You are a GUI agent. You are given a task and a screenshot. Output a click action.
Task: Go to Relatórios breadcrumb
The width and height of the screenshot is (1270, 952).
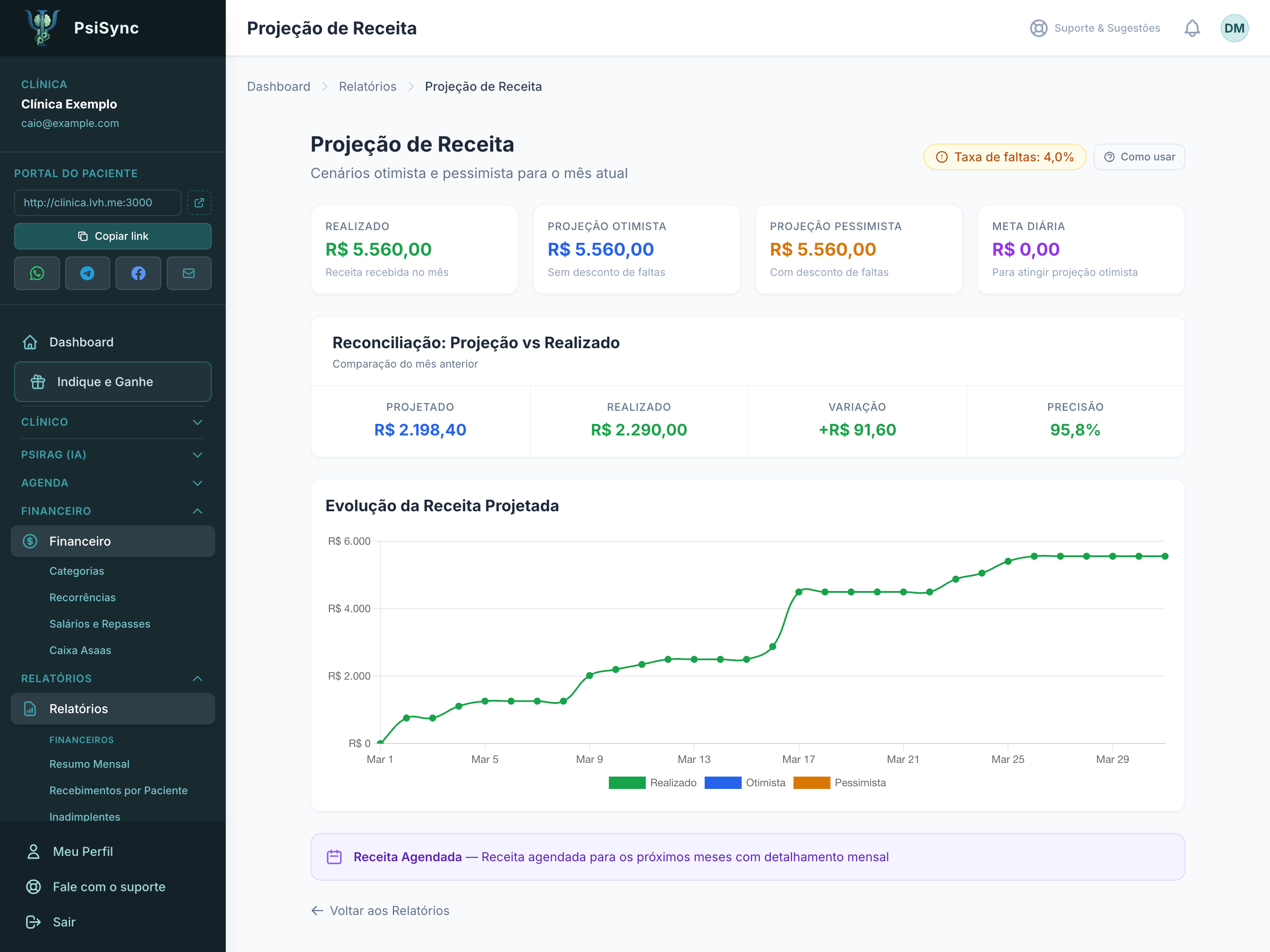367,86
